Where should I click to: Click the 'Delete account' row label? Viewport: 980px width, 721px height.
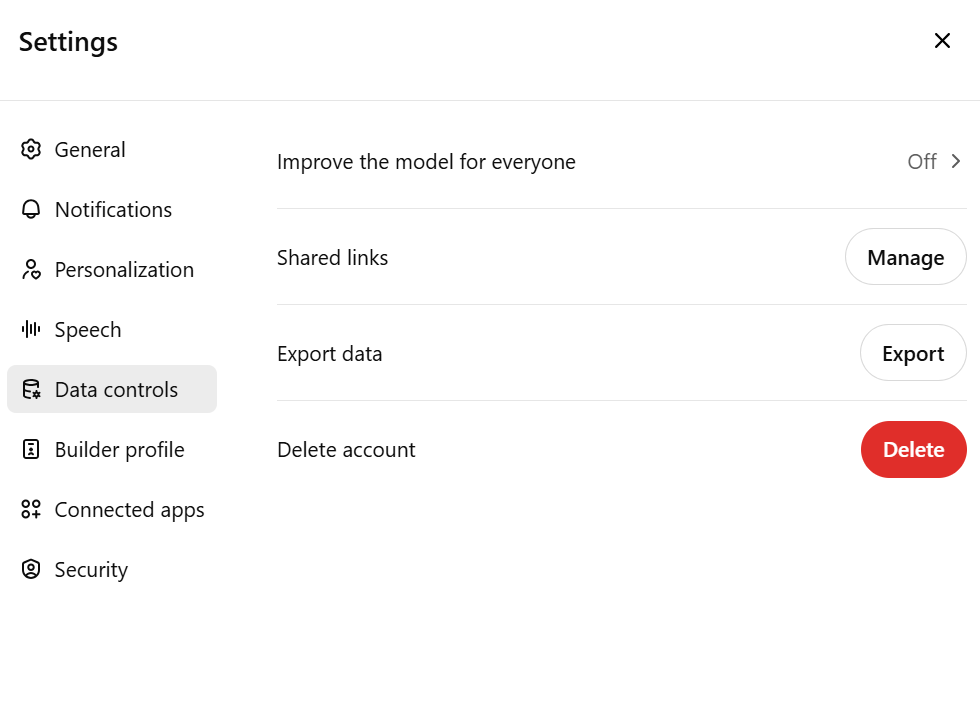[x=346, y=450]
